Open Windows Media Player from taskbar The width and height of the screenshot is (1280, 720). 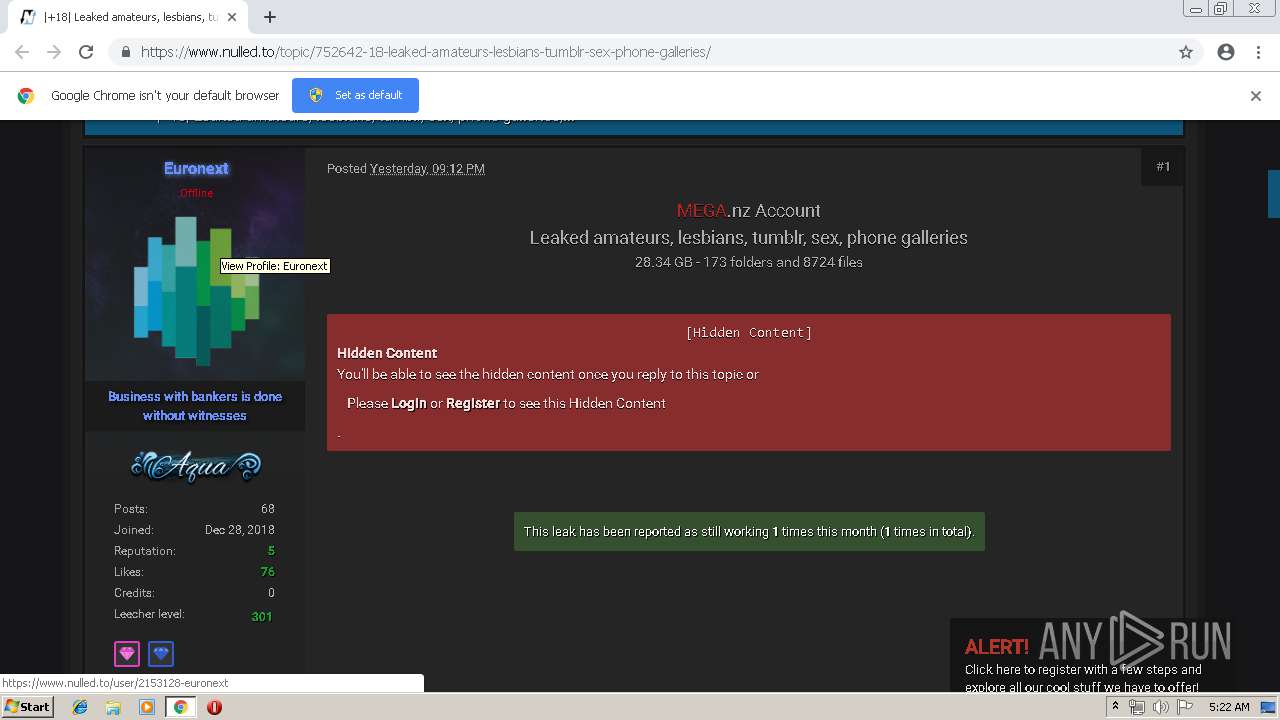coord(147,707)
